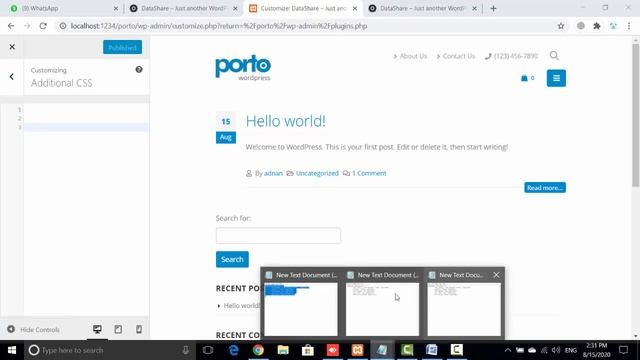The image size is (640, 360).
Task: Reload the current page
Action: coord(43,26)
